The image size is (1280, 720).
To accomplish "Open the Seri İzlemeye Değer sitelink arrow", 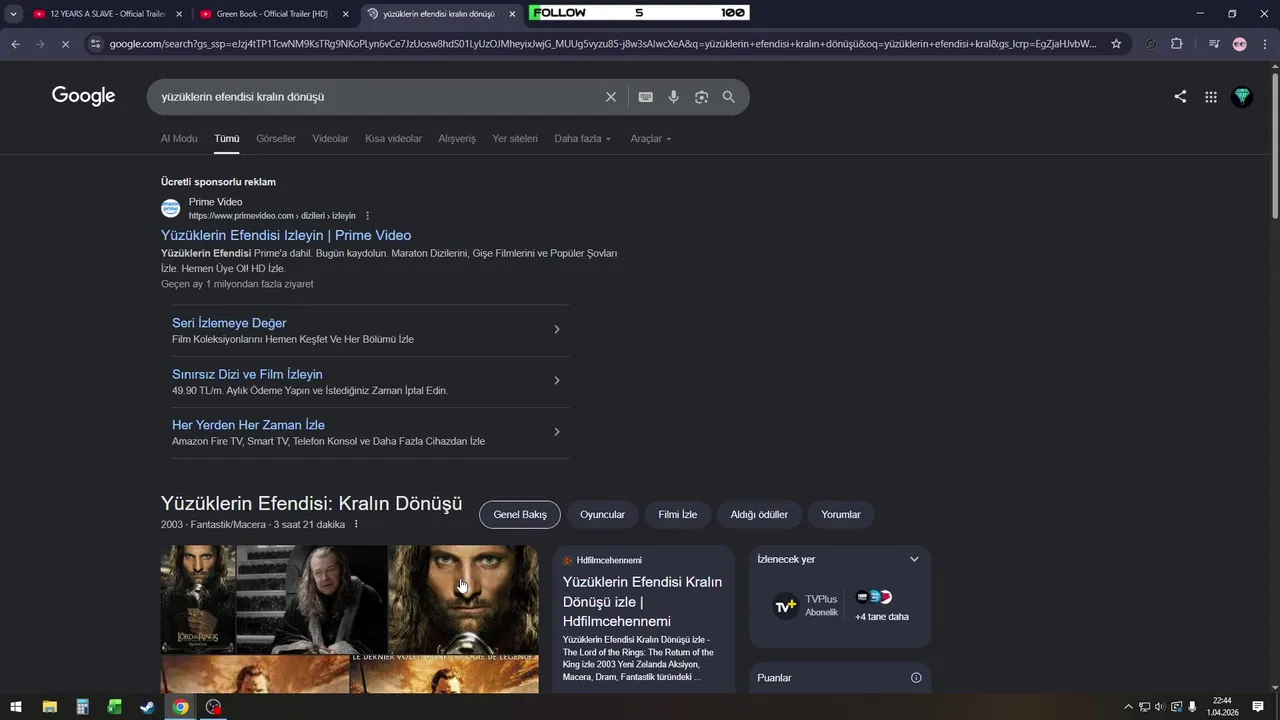I will coord(557,329).
